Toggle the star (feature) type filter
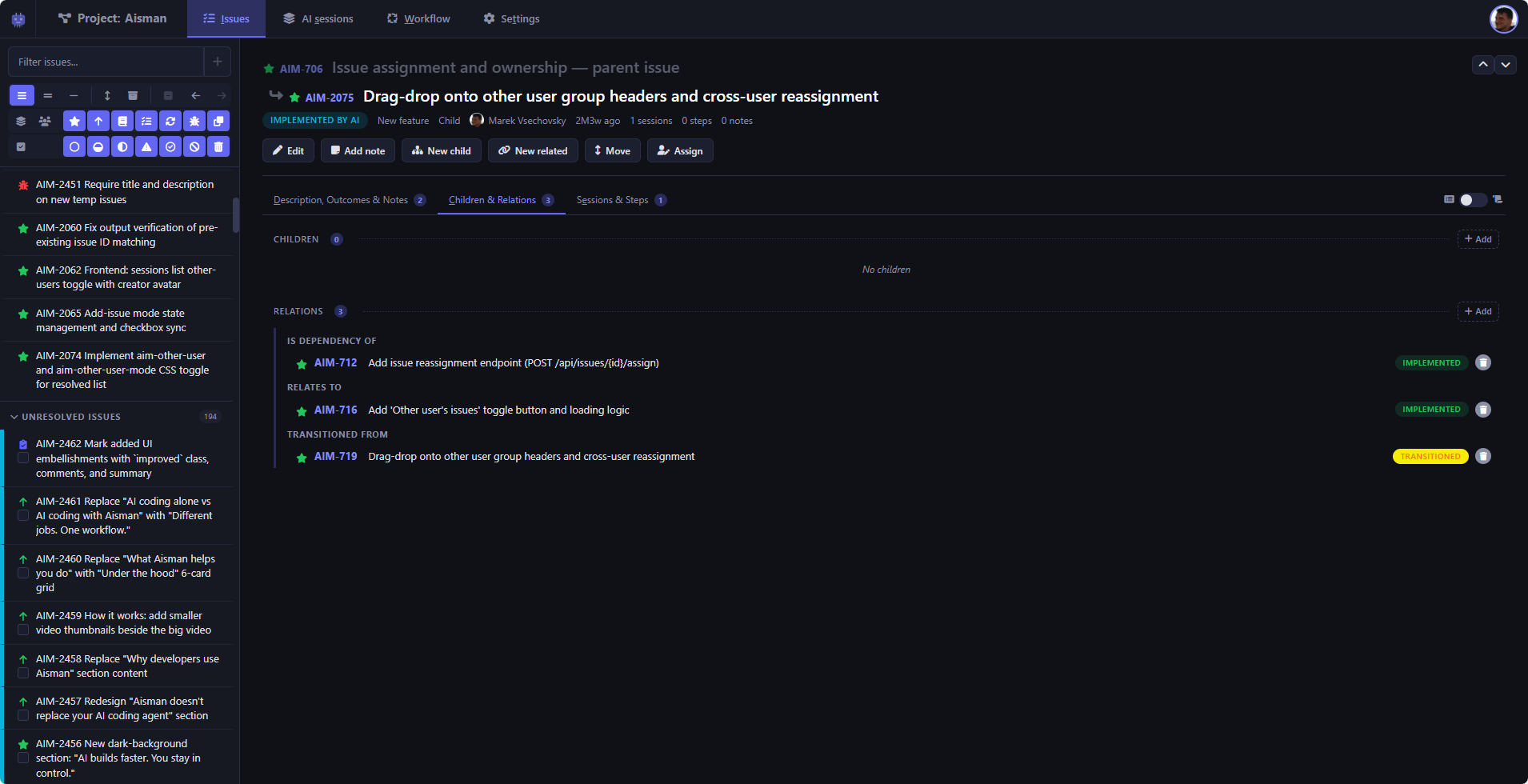 [x=74, y=122]
